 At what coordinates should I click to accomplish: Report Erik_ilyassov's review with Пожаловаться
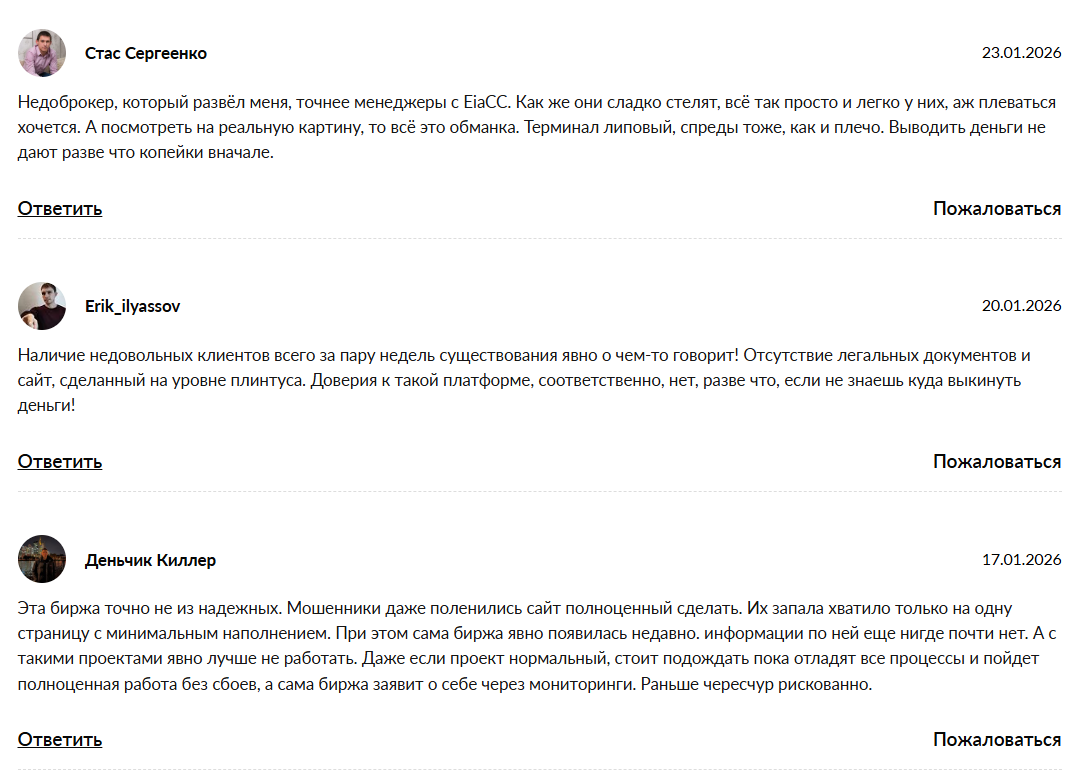(997, 461)
